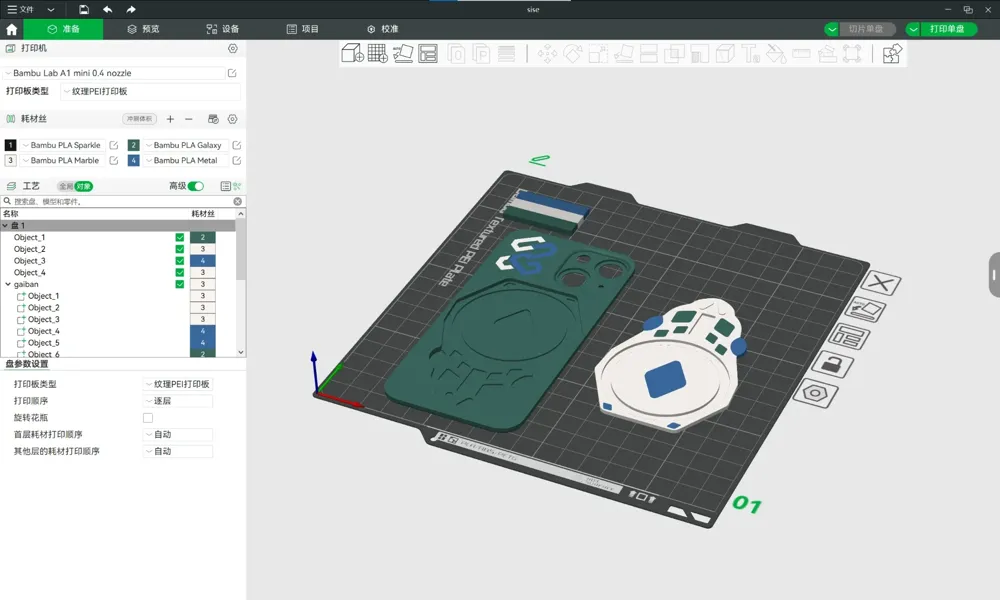Enable the 旋转花瓶 checkbox

148,418
